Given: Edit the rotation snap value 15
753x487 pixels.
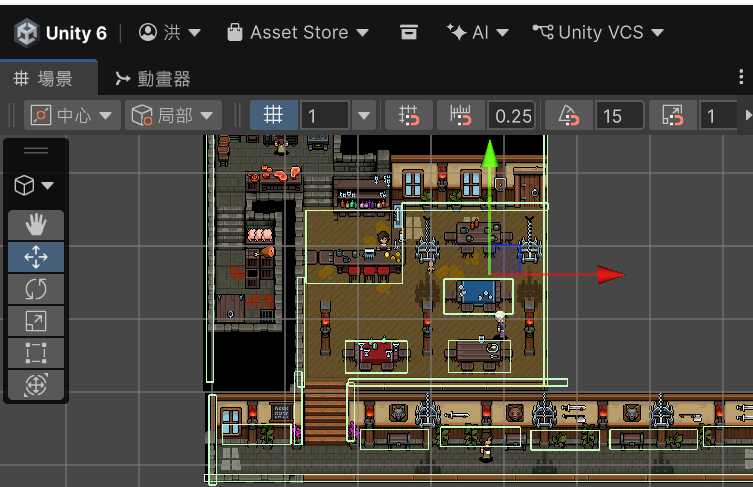Looking at the screenshot, I should 619,116.
